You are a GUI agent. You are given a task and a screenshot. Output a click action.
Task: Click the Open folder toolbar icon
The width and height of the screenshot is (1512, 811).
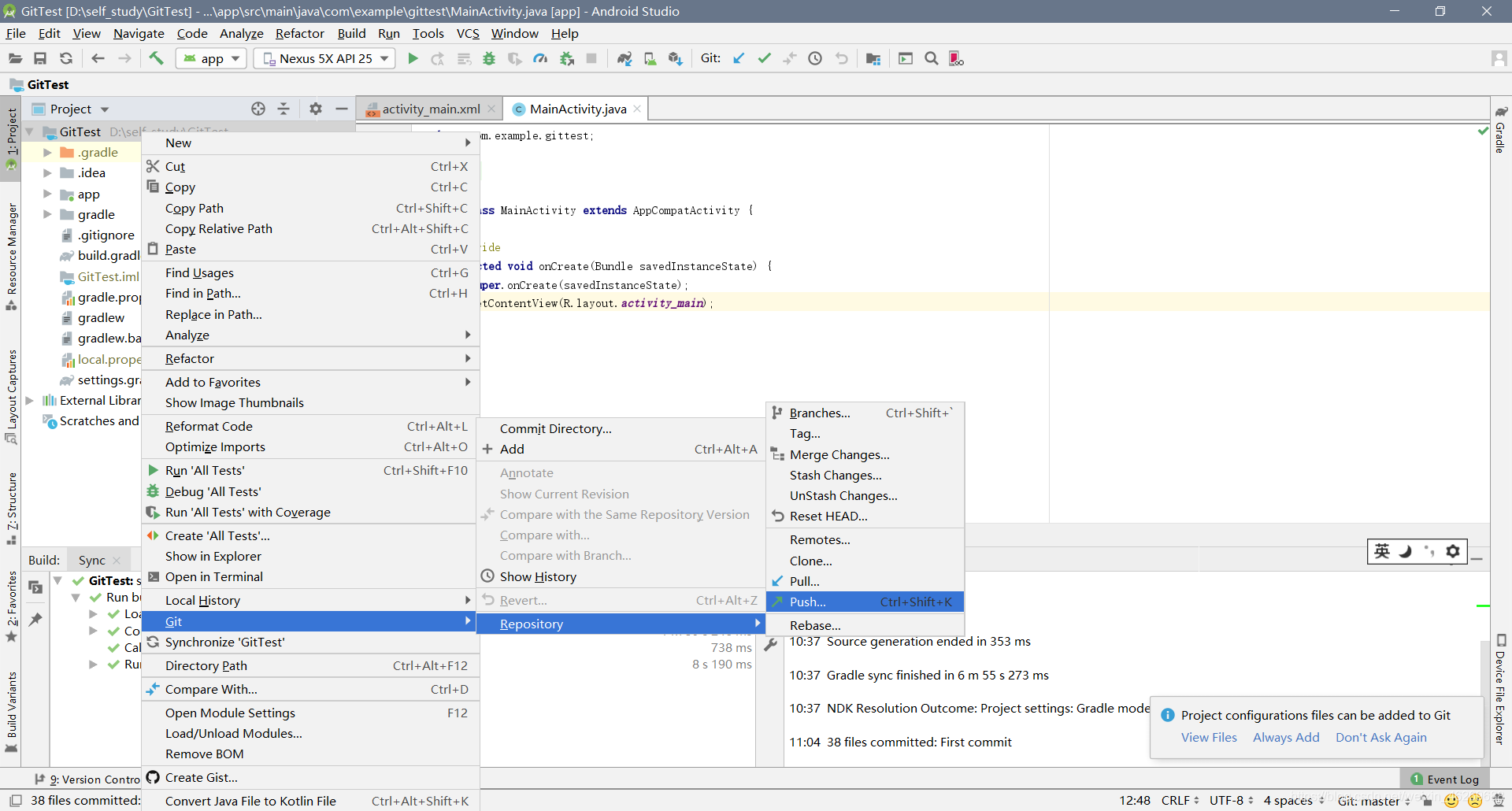coord(15,58)
